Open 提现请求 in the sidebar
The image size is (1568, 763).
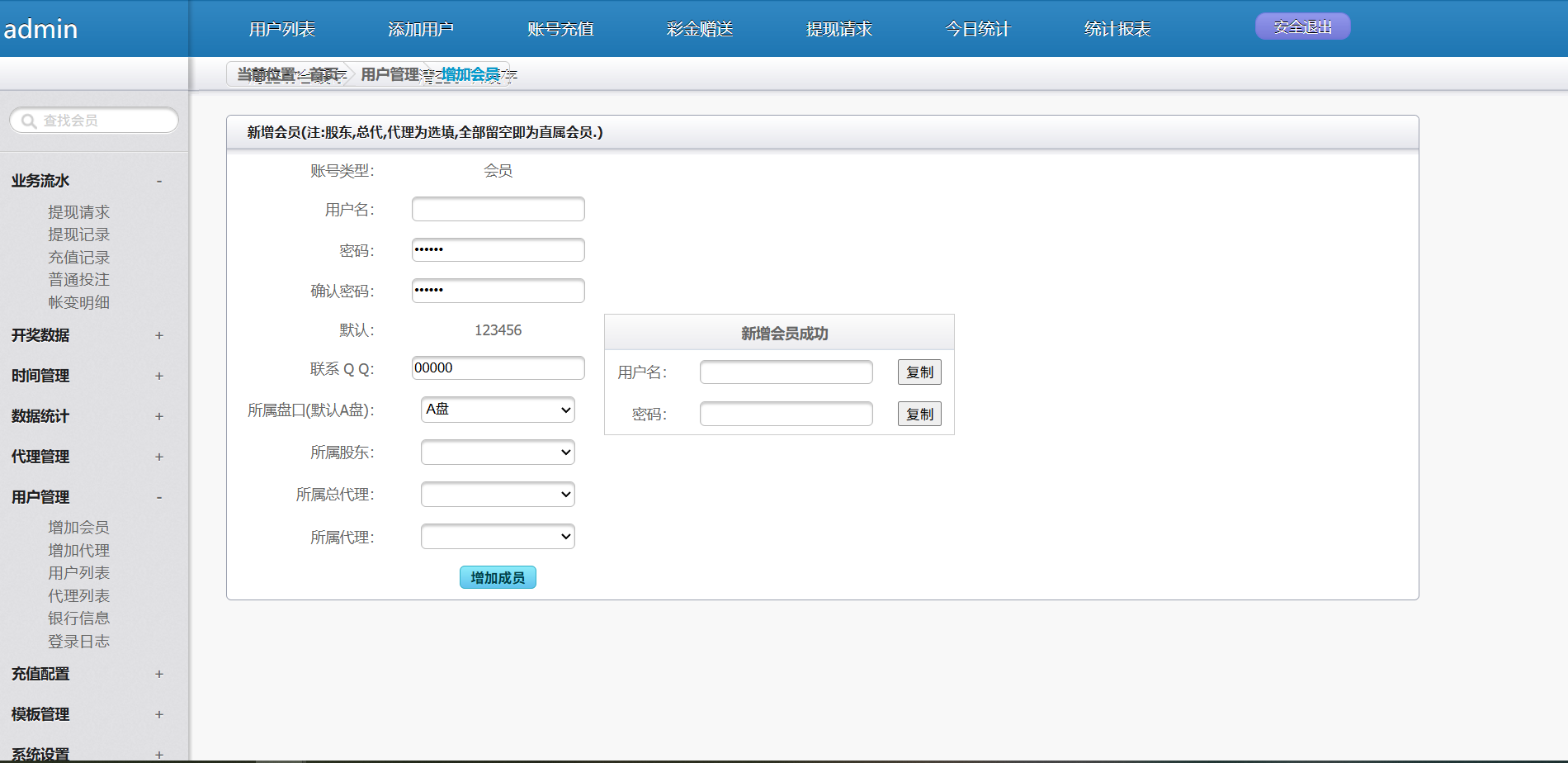pos(78,212)
